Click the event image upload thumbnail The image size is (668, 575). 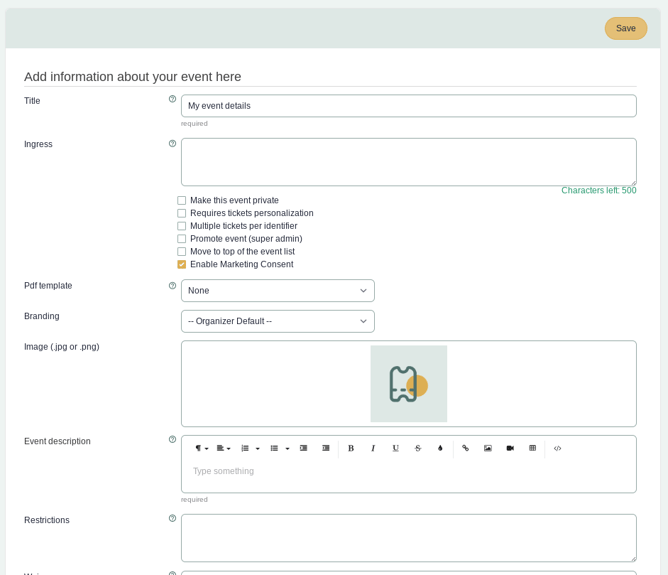coord(408,384)
